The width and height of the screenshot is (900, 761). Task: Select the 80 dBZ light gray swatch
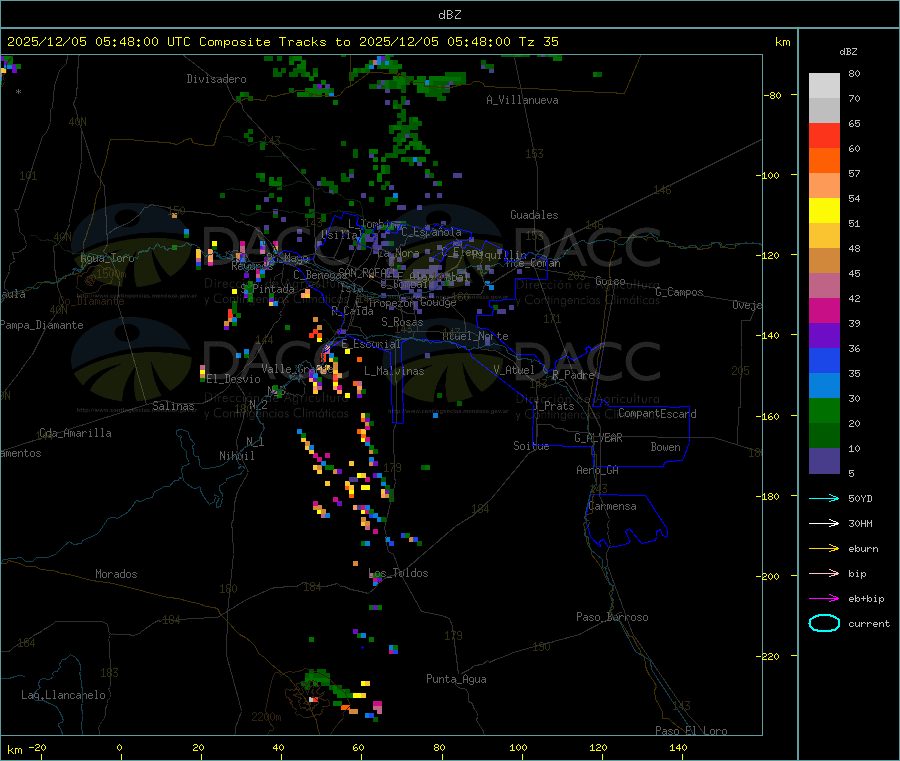point(824,86)
